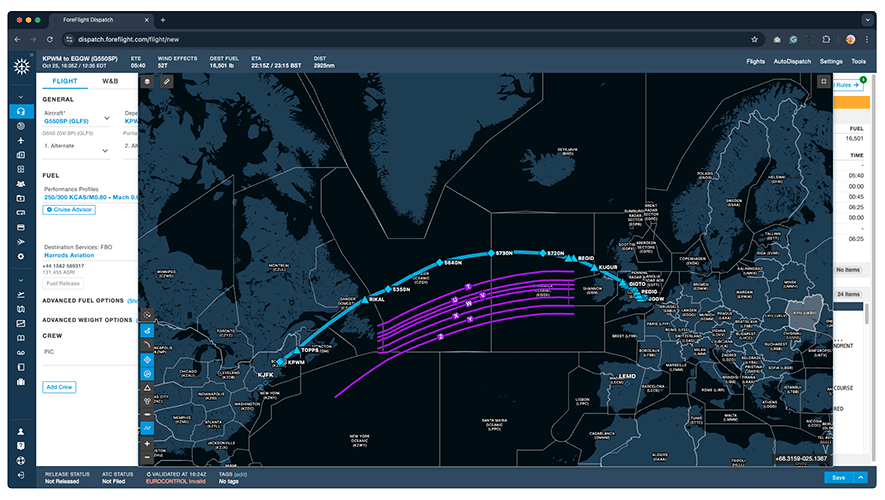Image resolution: width=885 pixels, height=500 pixels.
Task: Open the browser tab list chevron
Action: click(867, 20)
